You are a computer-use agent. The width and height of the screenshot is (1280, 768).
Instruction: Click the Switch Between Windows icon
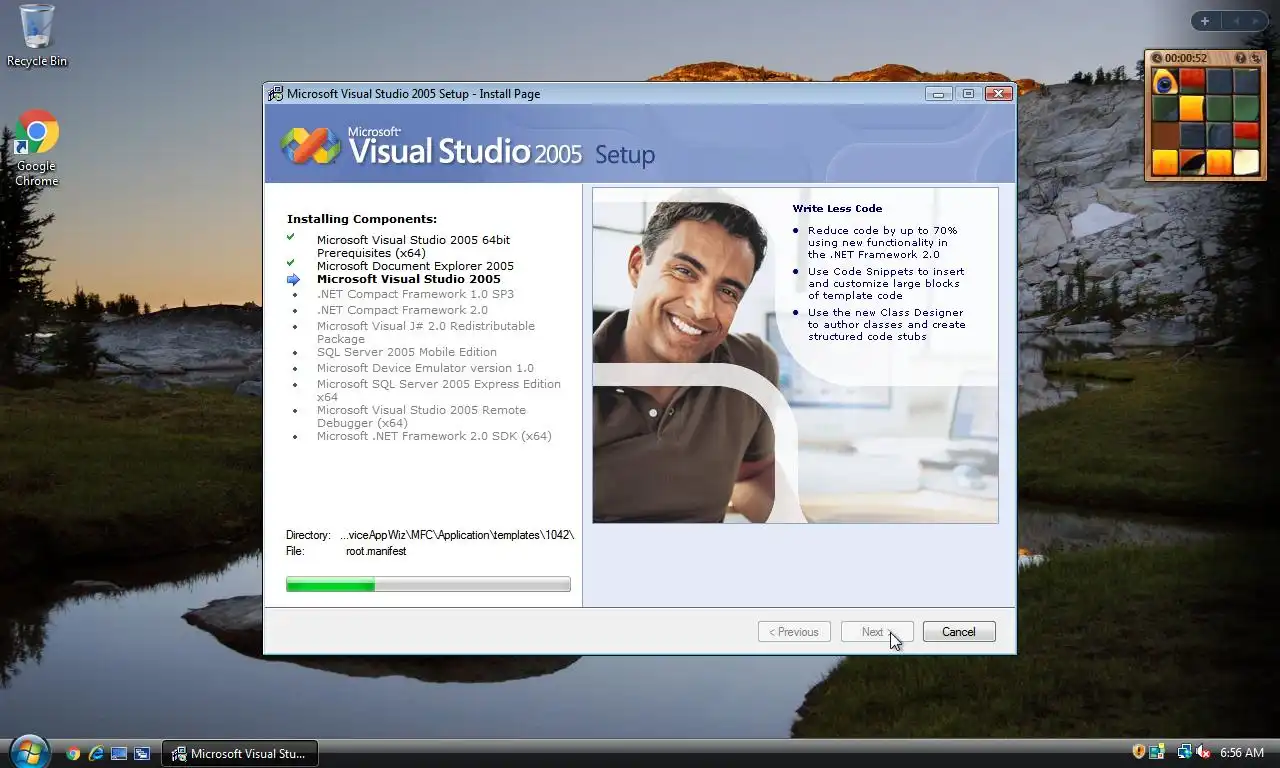click(x=142, y=753)
